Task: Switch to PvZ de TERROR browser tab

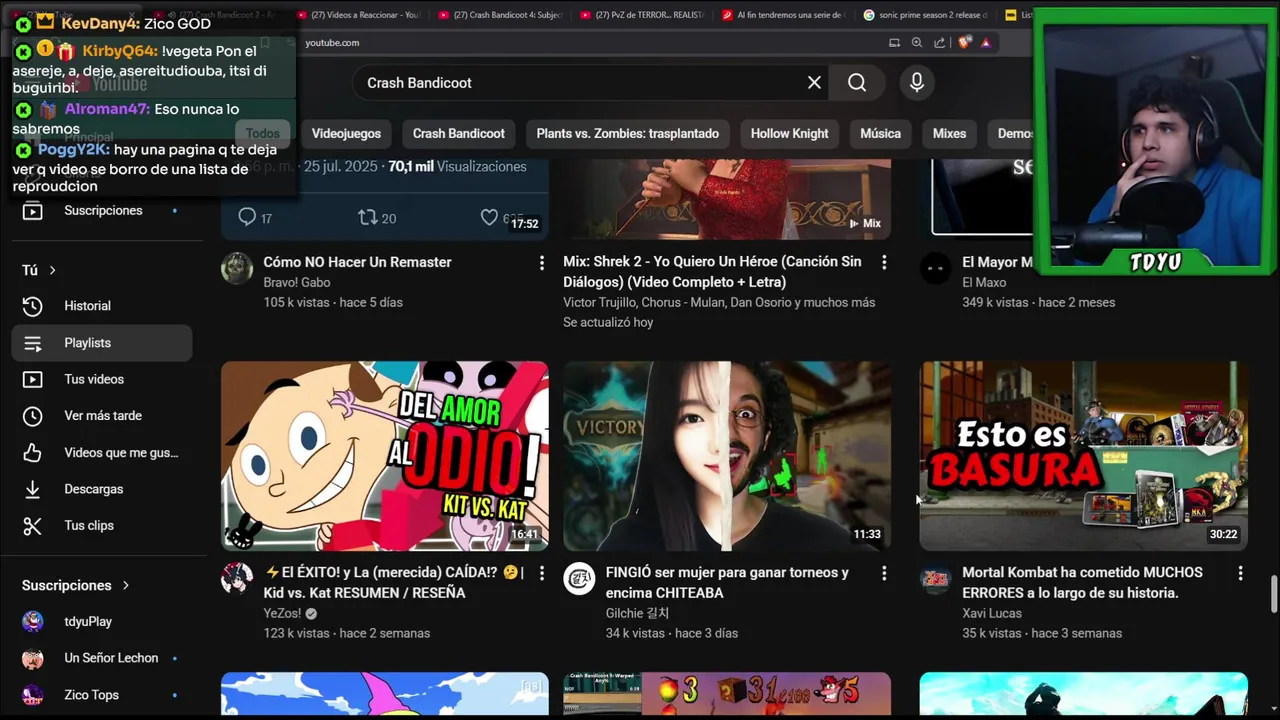Action: pos(643,15)
